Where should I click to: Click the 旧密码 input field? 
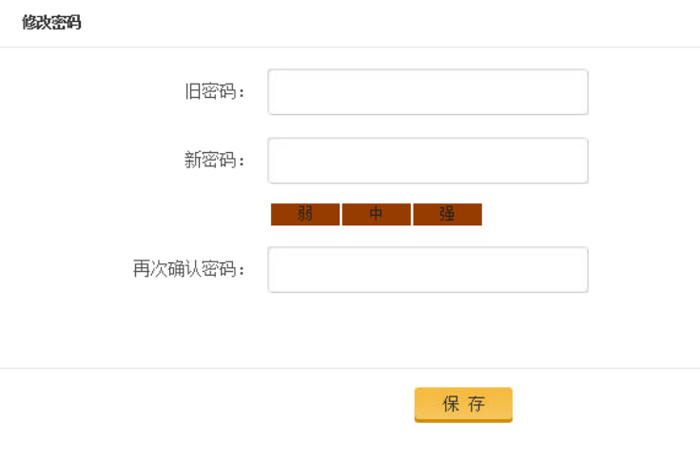coord(428,92)
